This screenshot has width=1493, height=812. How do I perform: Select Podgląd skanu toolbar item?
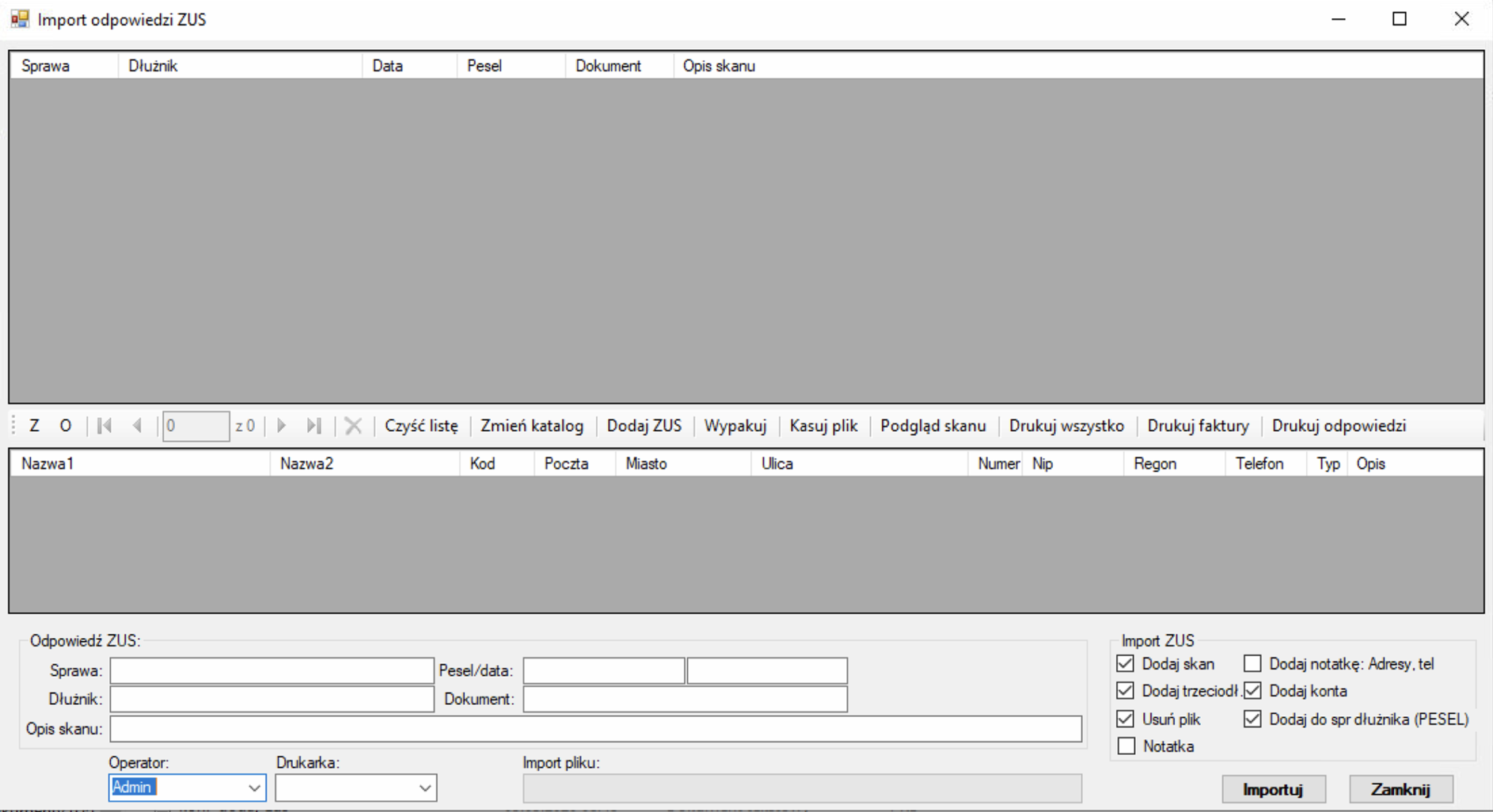click(933, 426)
